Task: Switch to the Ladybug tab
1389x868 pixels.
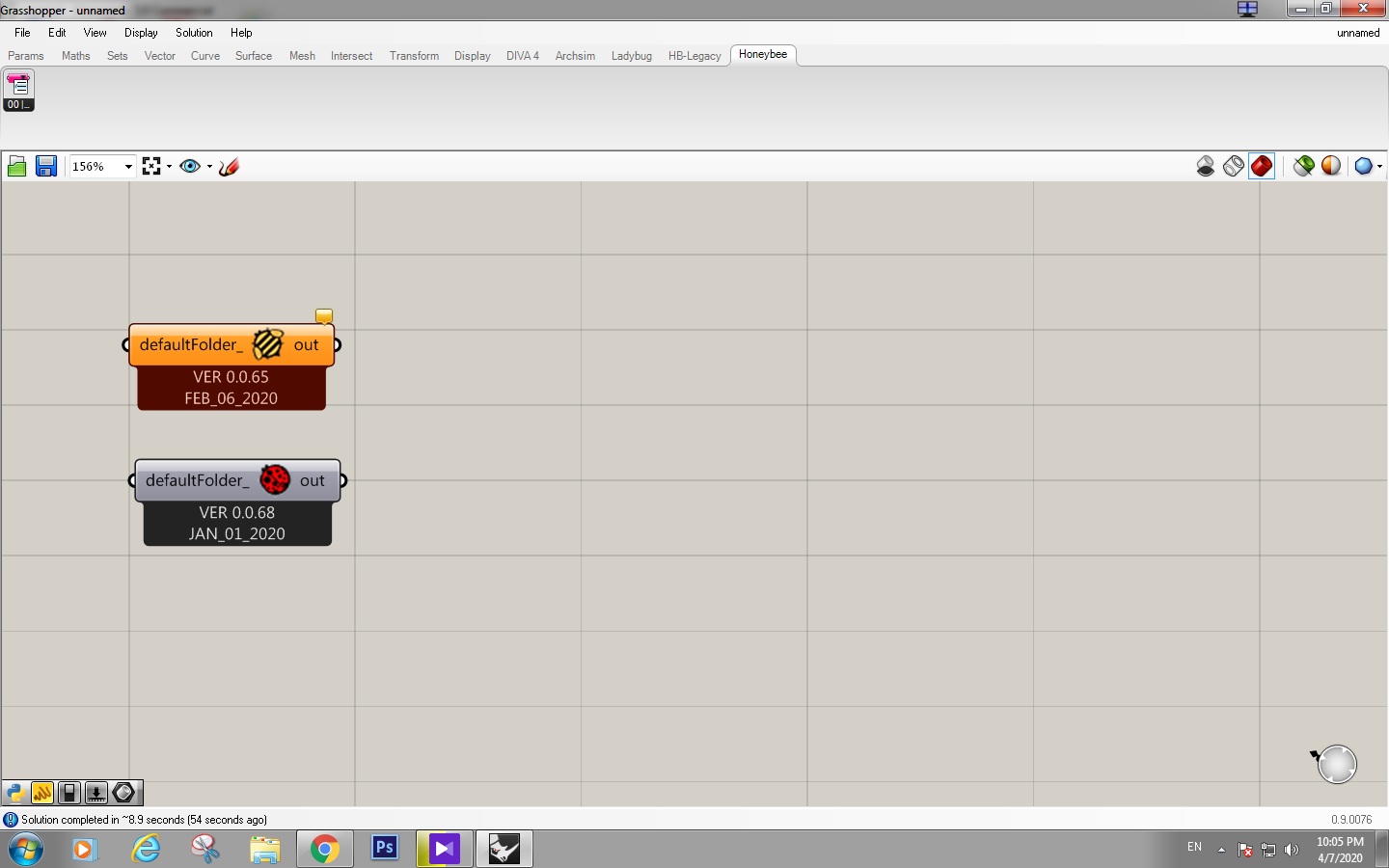Action: point(632,56)
